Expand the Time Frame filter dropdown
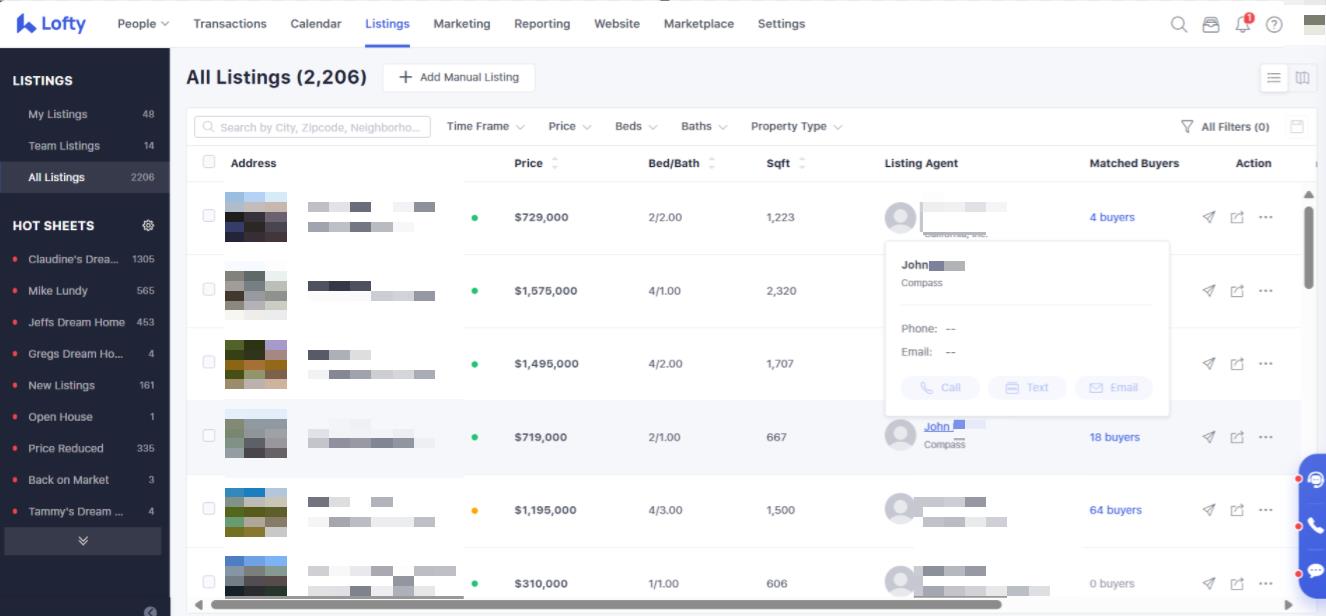 pos(485,127)
